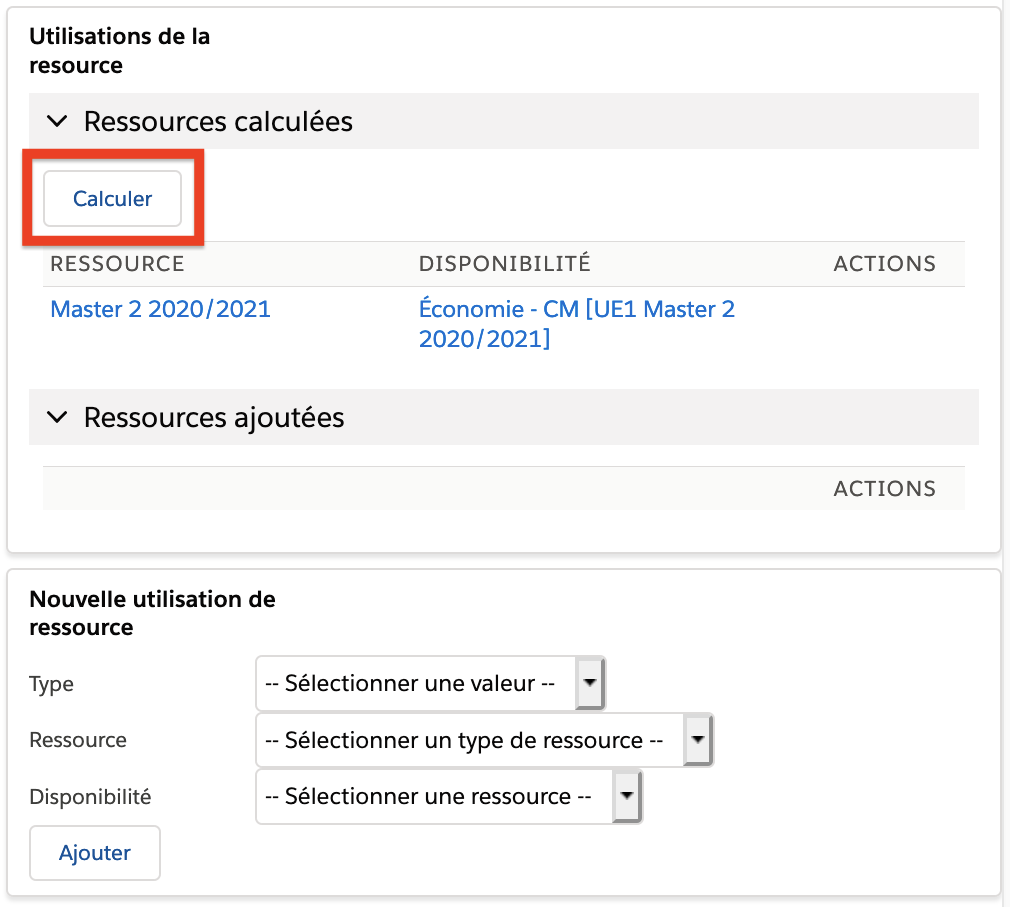Click ACTIONS header in Ressources calculées table
This screenshot has width=1010, height=907.
click(884, 264)
